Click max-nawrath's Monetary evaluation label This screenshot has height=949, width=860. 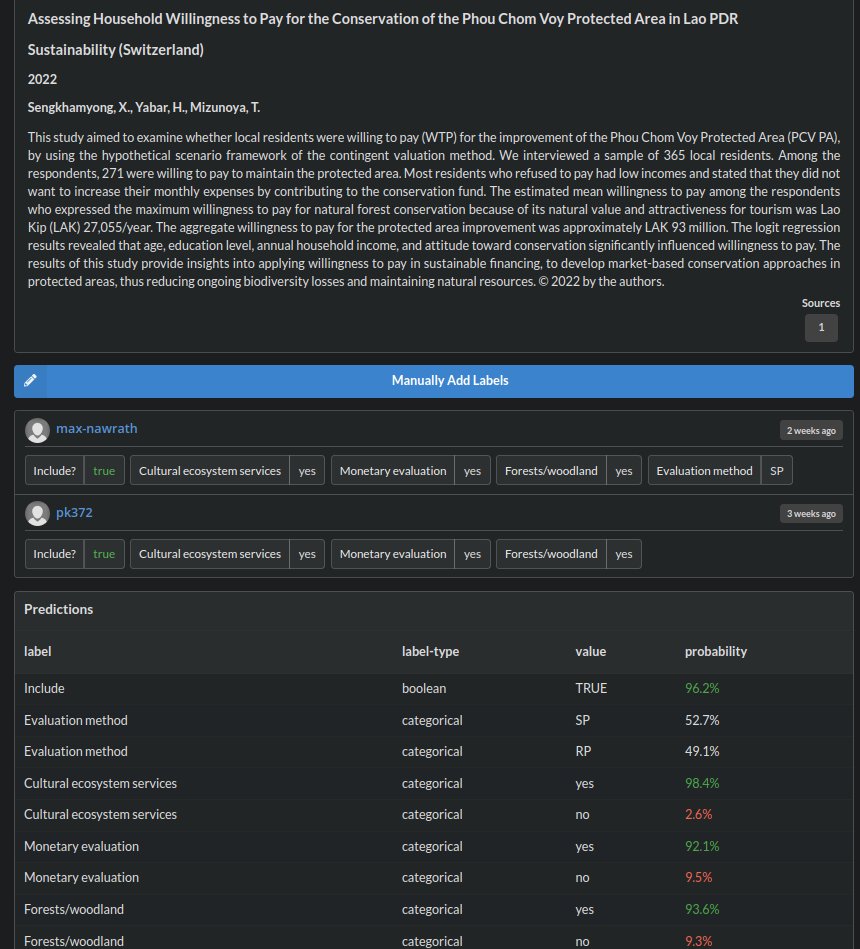[411, 470]
